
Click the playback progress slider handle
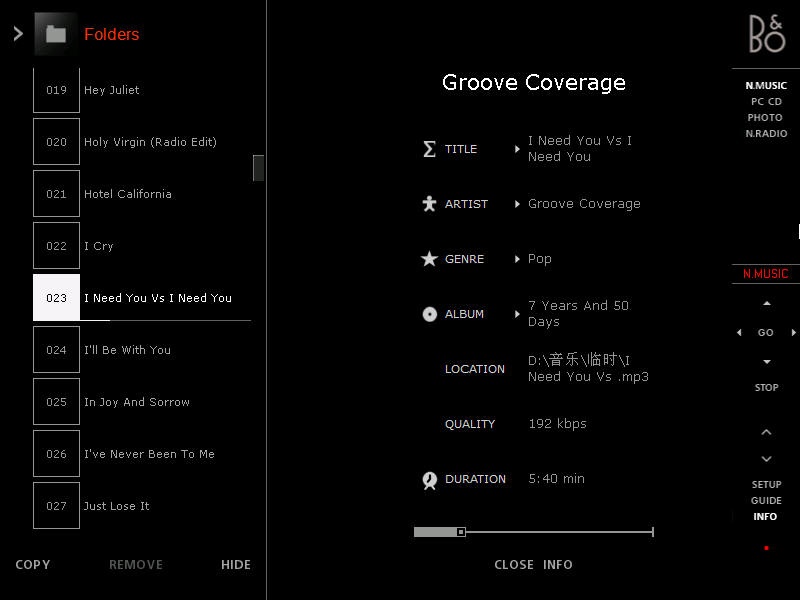click(x=461, y=532)
